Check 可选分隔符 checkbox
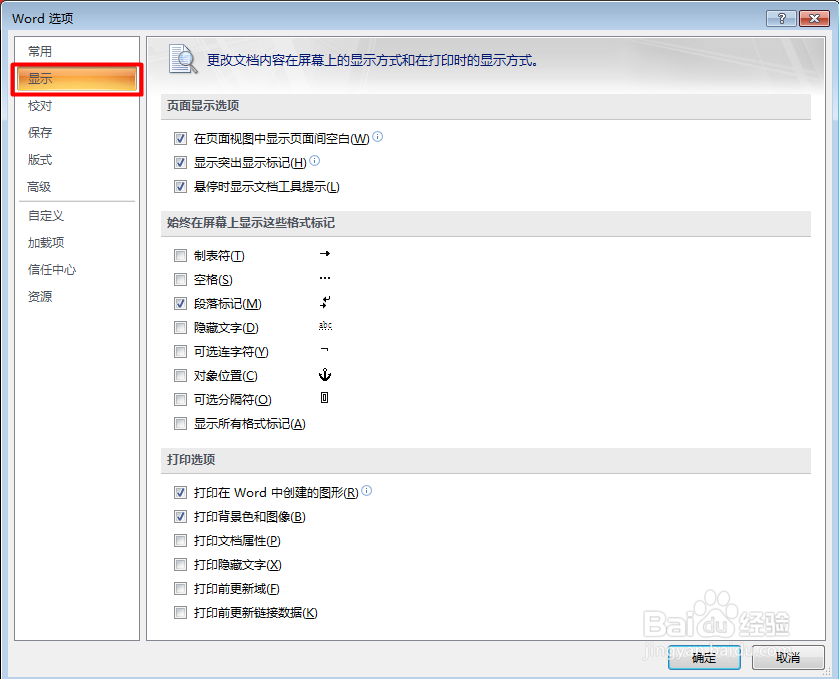The image size is (839, 679). coord(180,400)
